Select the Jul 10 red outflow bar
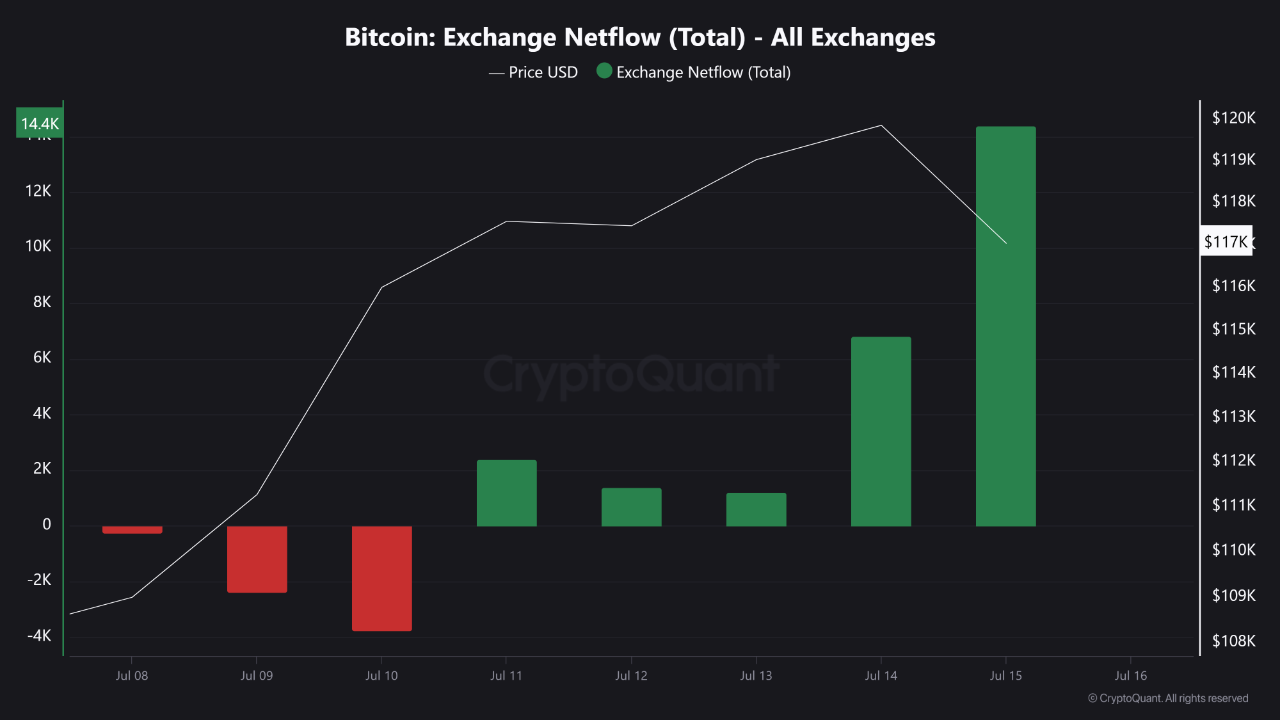This screenshot has height=720, width=1280. 382,578
